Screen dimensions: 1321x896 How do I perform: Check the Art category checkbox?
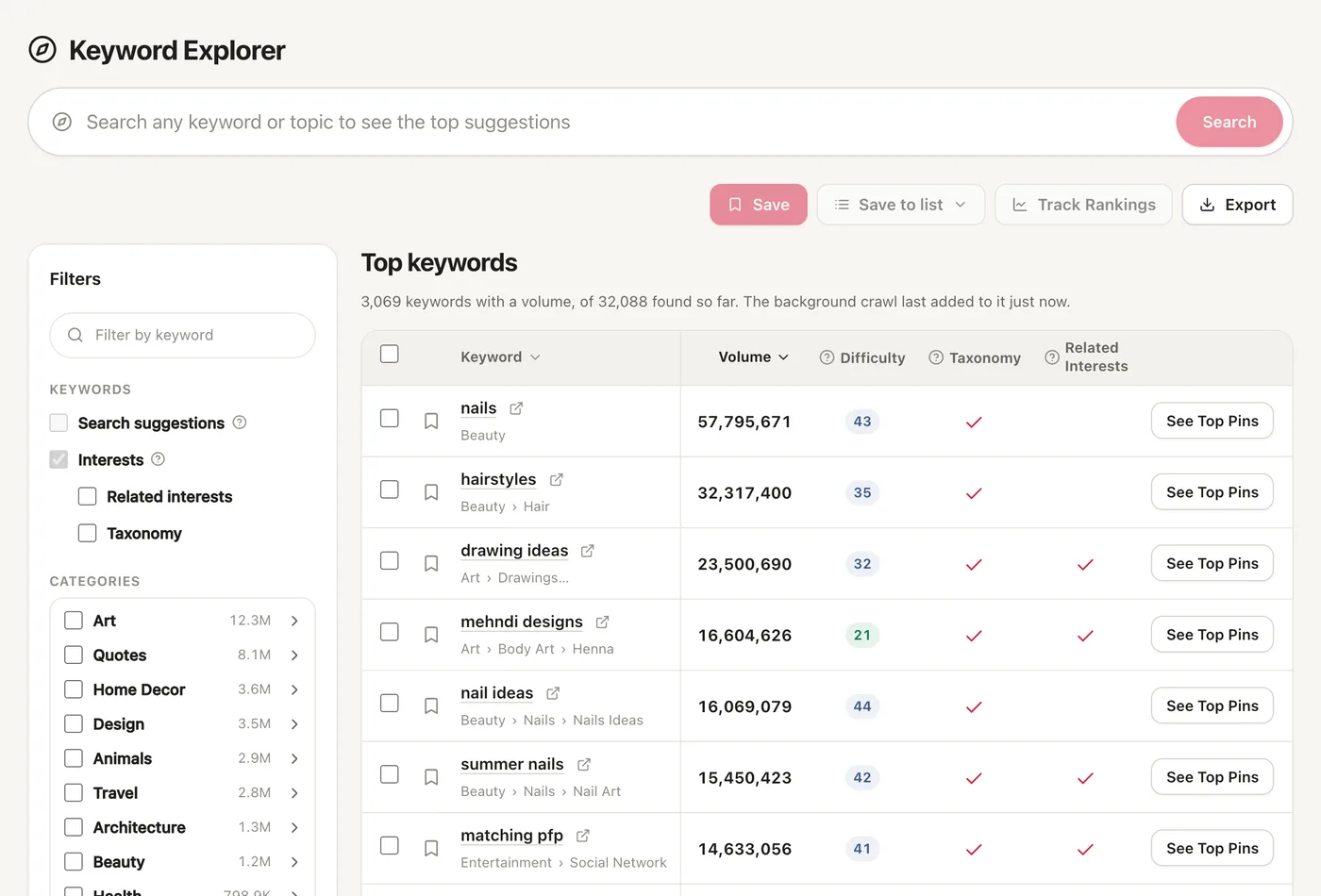click(x=74, y=621)
